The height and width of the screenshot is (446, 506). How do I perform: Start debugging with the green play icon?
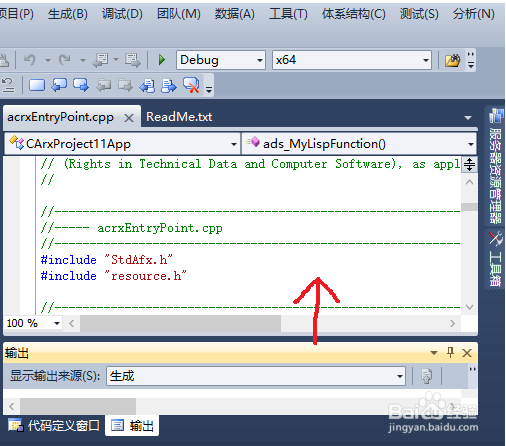coord(162,60)
